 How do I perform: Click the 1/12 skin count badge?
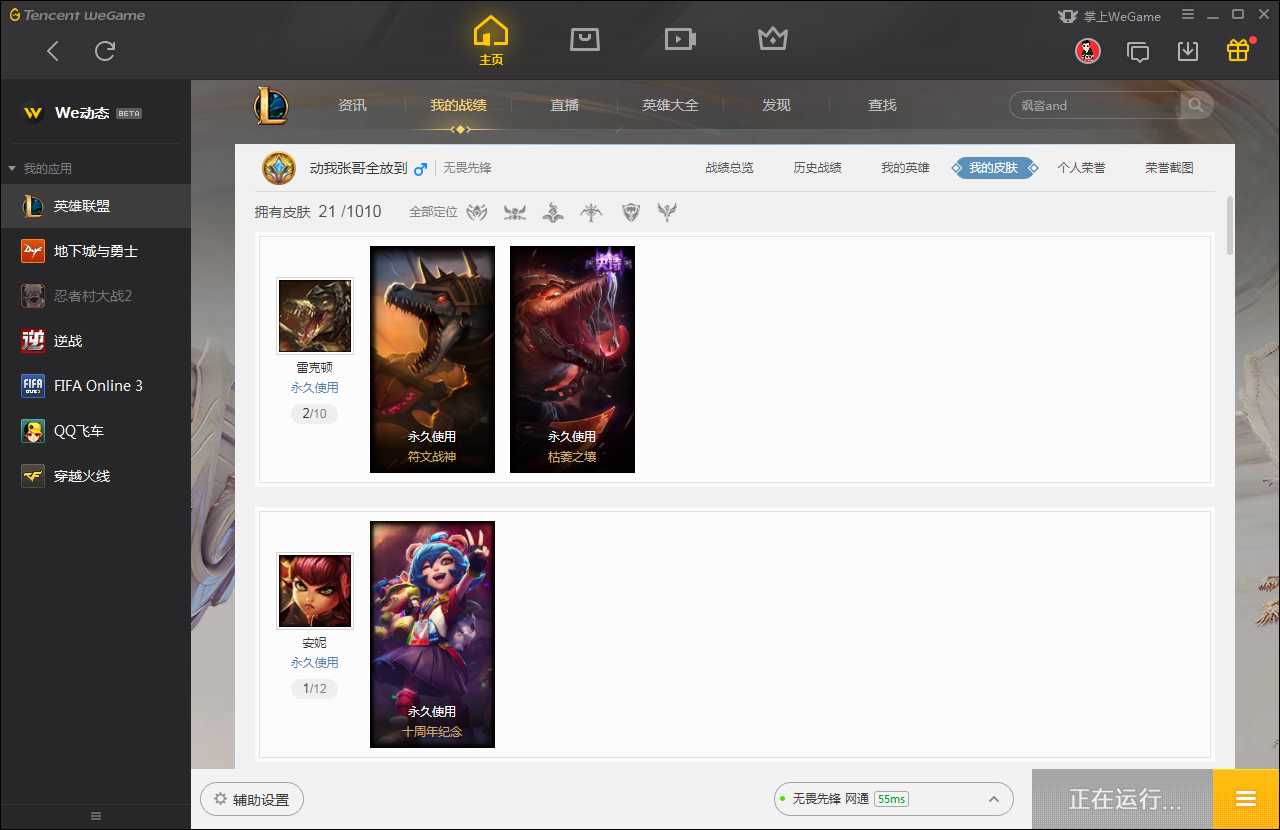coord(315,689)
